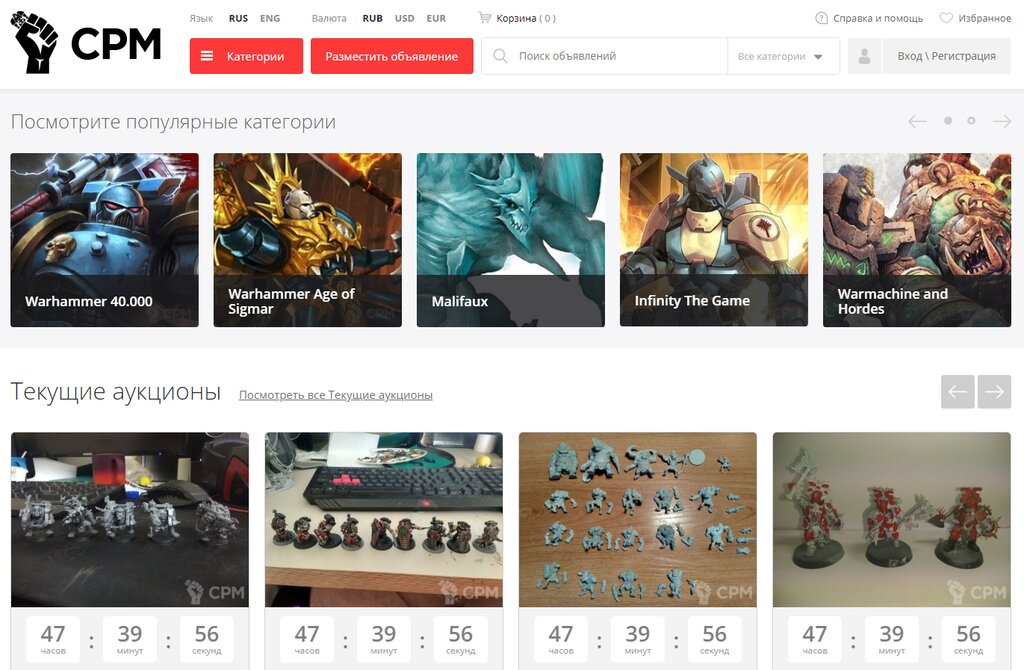The width and height of the screenshot is (1024, 670).
Task: Go to previous popular categories slide
Action: (x=917, y=121)
